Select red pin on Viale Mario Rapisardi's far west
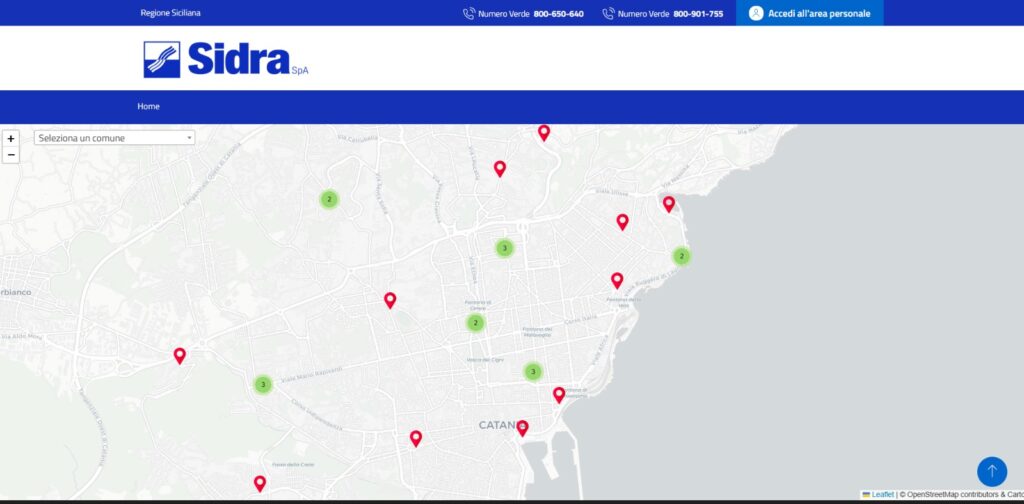 180,355
